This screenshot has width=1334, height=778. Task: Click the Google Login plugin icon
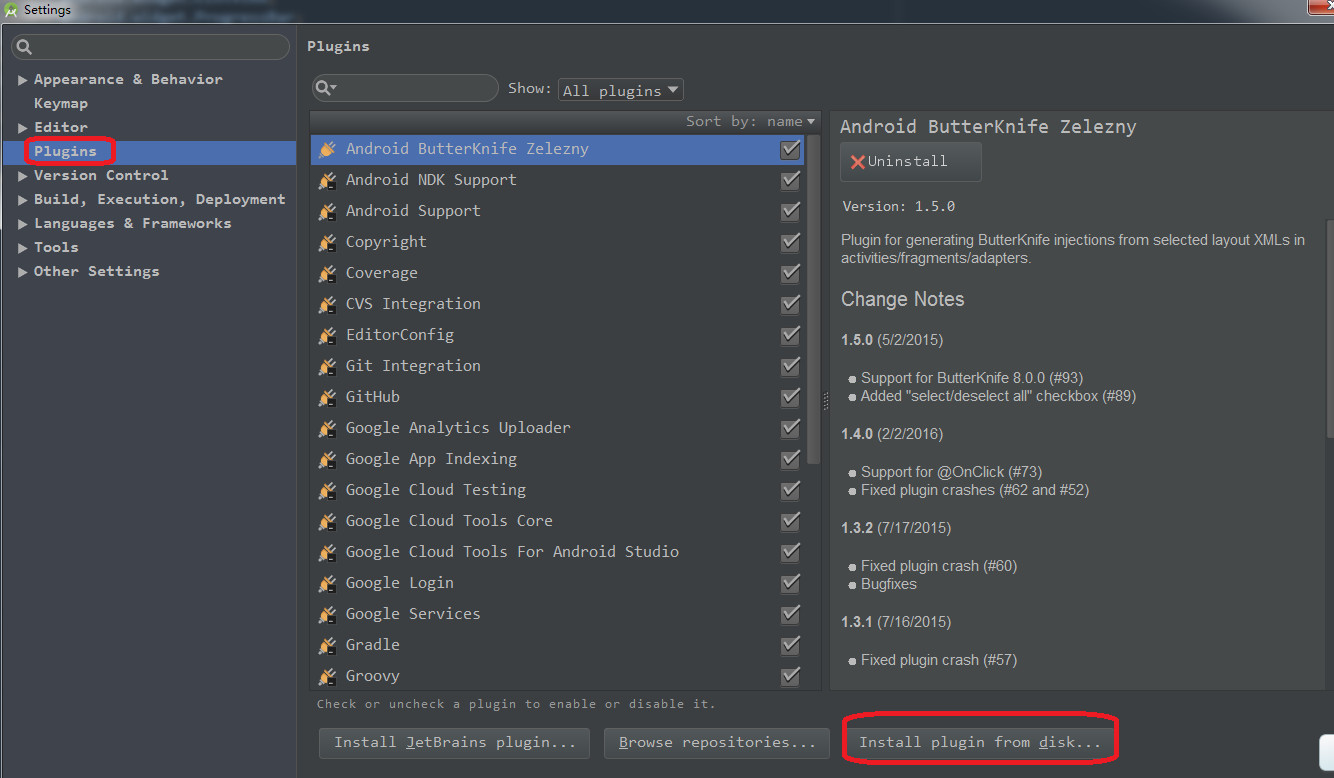(326, 583)
